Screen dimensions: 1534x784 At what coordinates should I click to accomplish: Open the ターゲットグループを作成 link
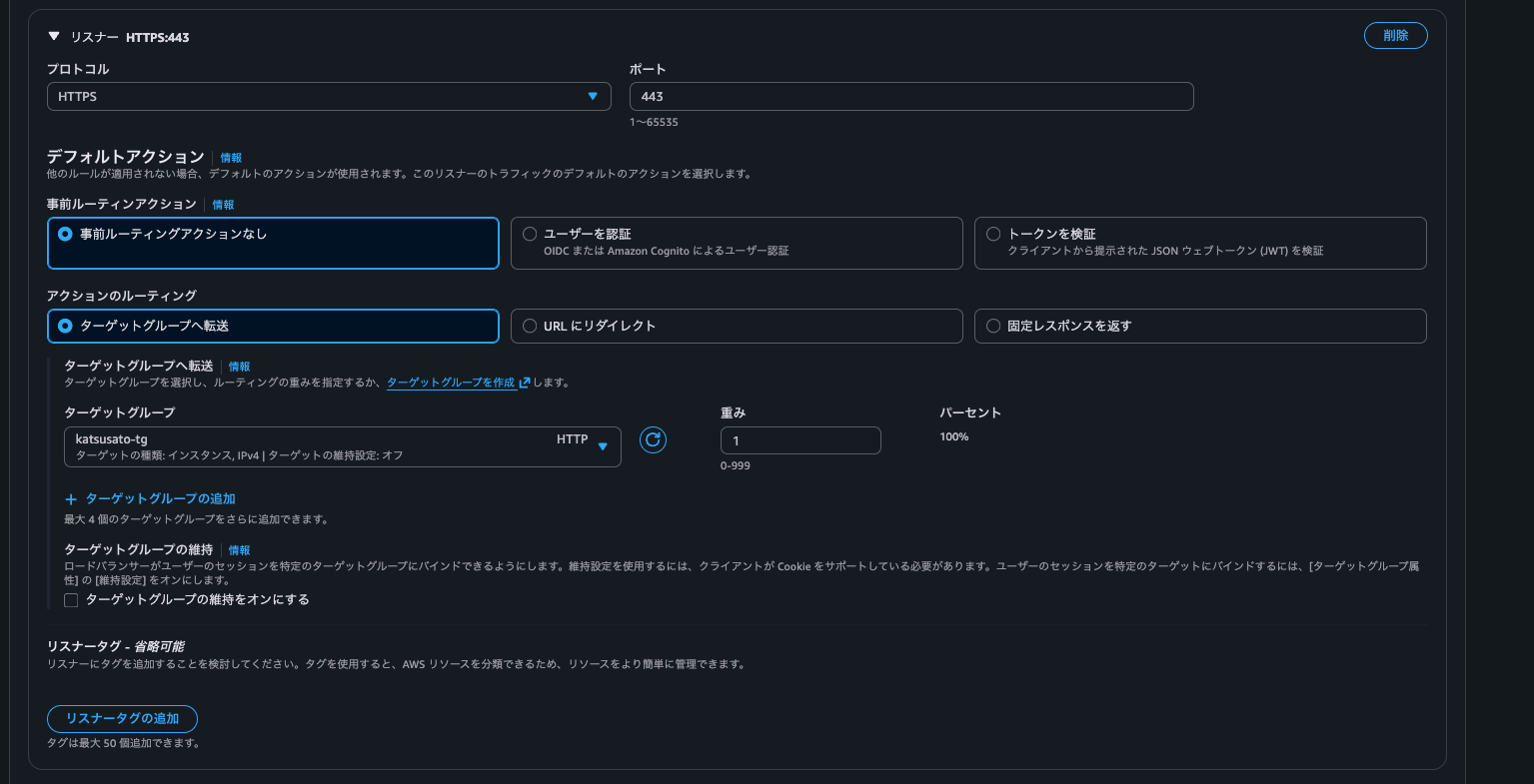point(450,382)
